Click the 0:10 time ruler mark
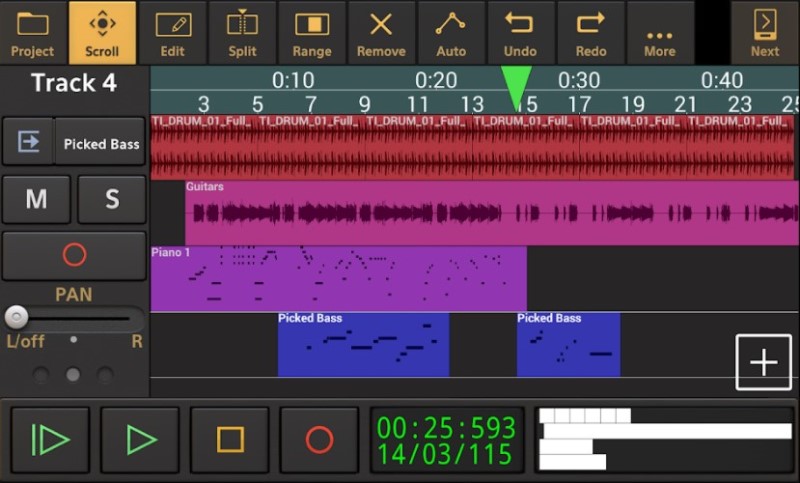Image resolution: width=800 pixels, height=483 pixels. (x=293, y=80)
